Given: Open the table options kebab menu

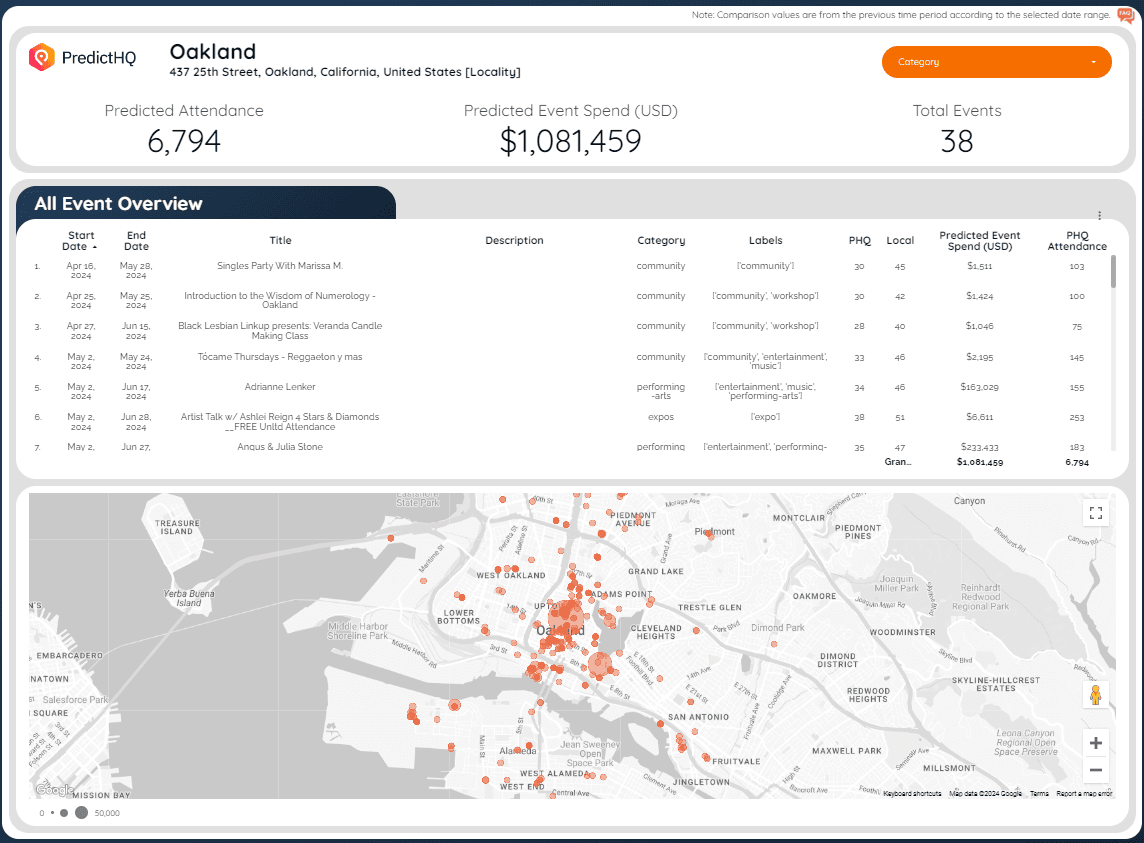Looking at the screenshot, I should [x=1100, y=215].
